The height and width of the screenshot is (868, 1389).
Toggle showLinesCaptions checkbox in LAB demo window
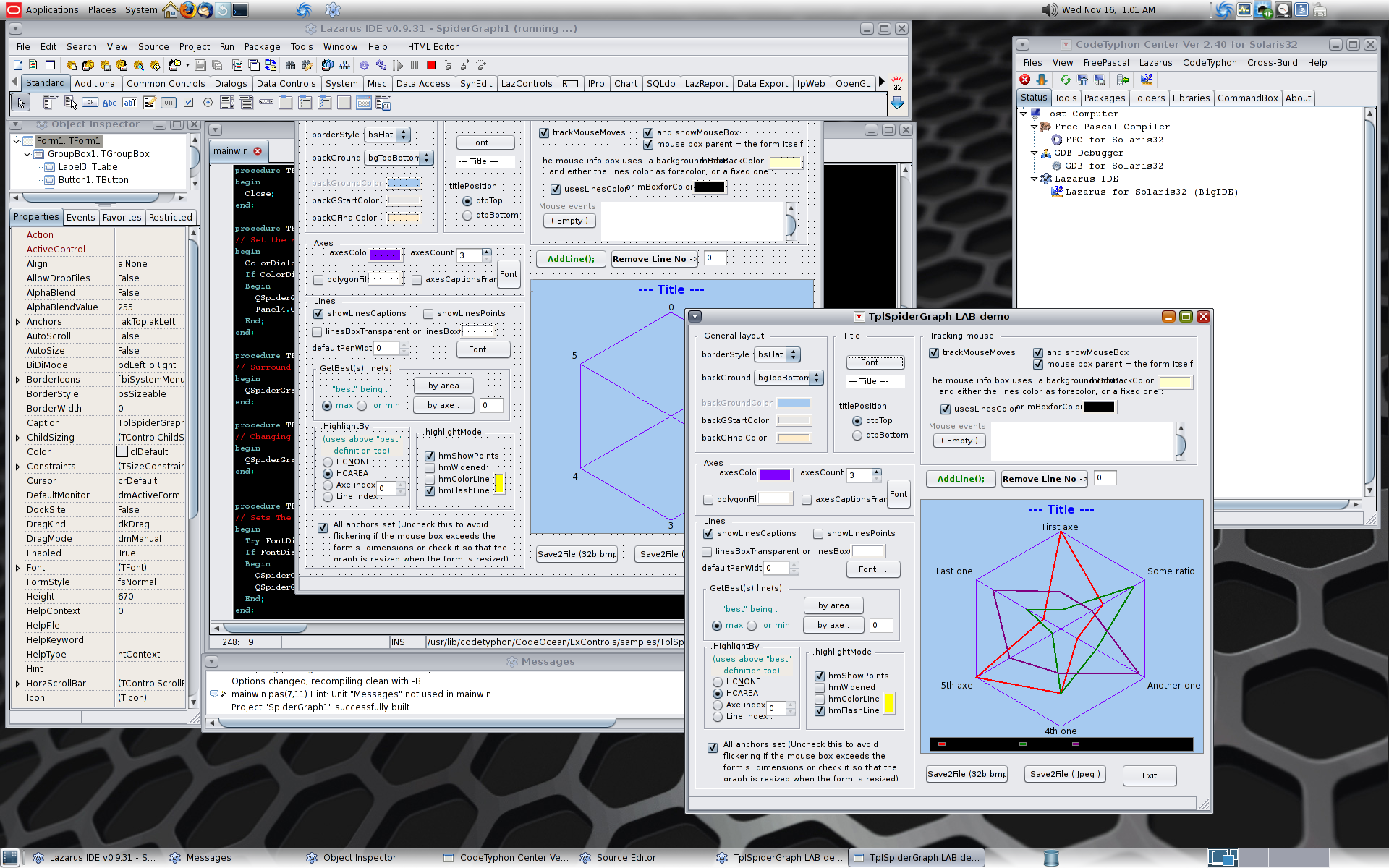(x=708, y=534)
